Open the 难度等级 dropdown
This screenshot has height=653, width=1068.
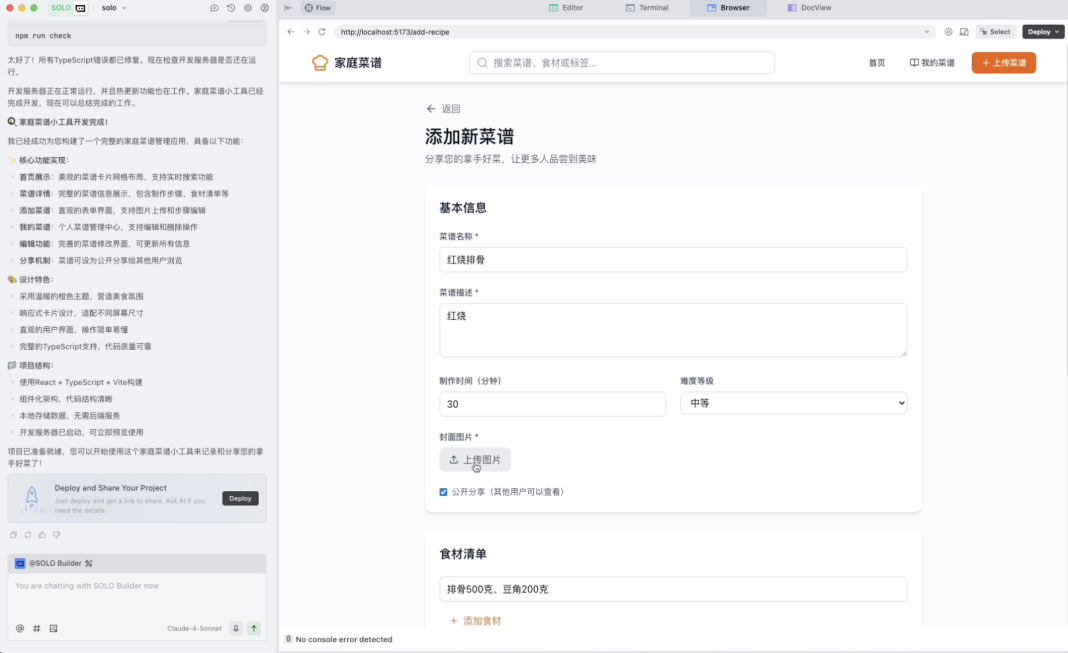click(x=794, y=403)
